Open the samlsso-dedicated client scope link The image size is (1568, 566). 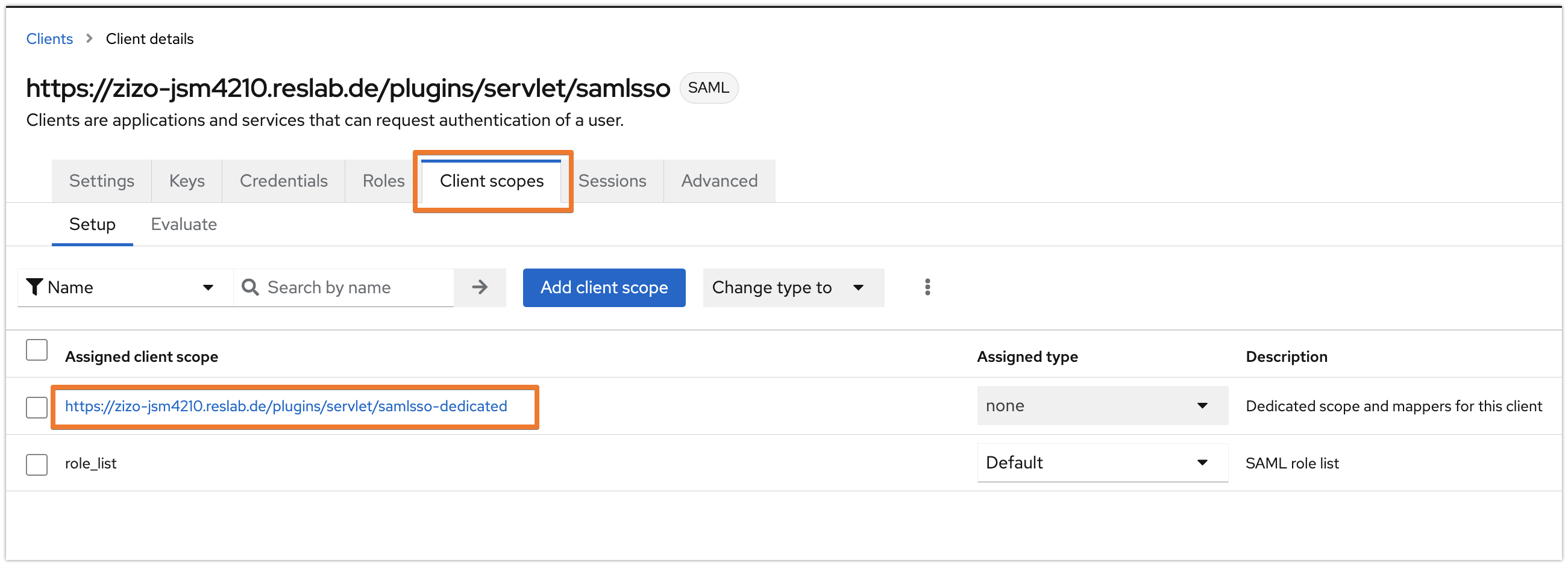pyautogui.click(x=286, y=406)
